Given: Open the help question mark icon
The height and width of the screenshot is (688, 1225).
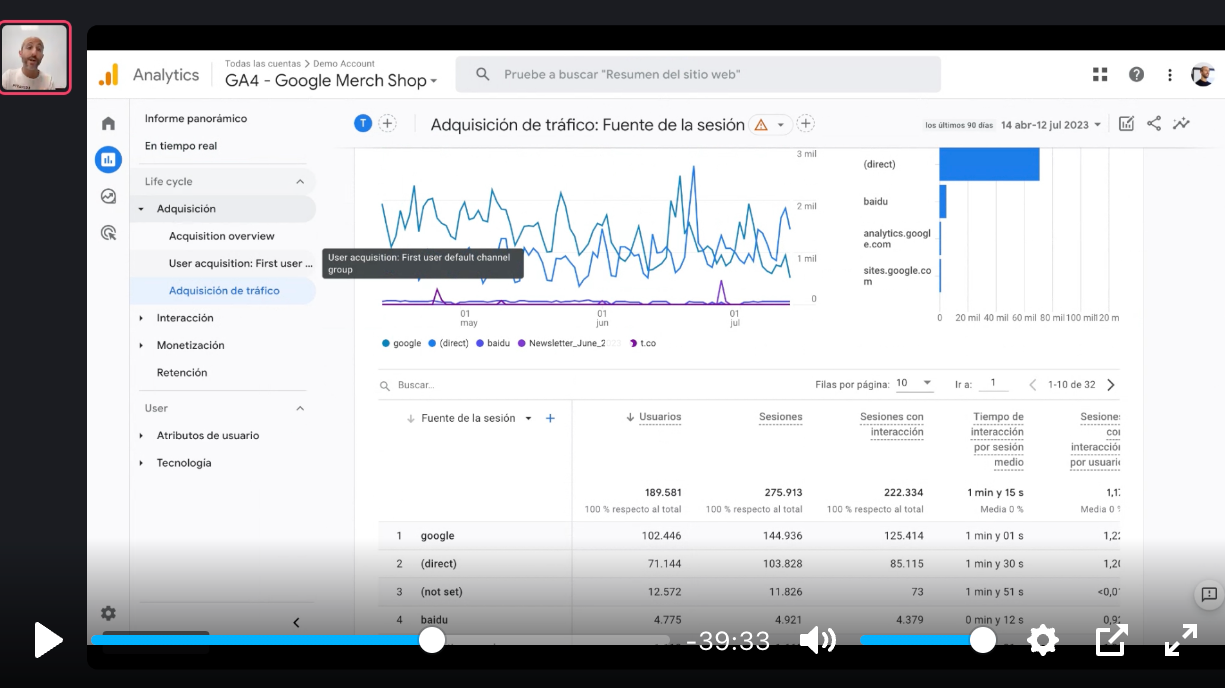Looking at the screenshot, I should pos(1136,75).
